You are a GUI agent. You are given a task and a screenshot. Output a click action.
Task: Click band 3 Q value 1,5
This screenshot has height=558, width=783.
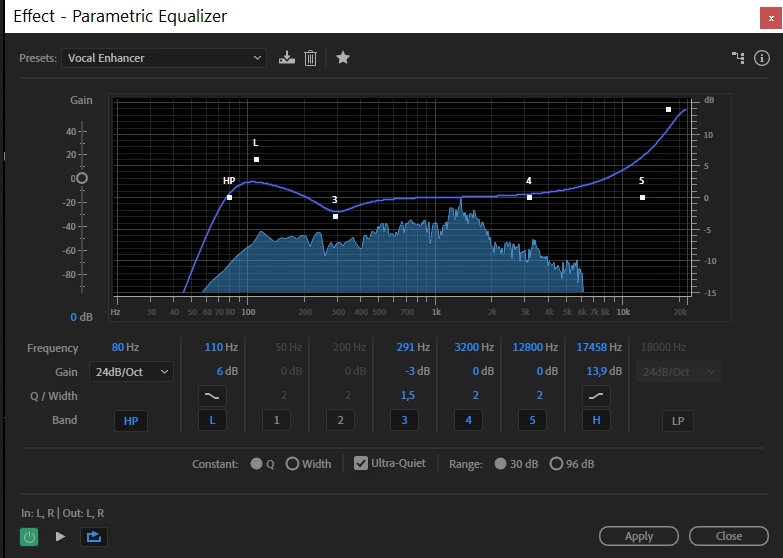coord(407,395)
